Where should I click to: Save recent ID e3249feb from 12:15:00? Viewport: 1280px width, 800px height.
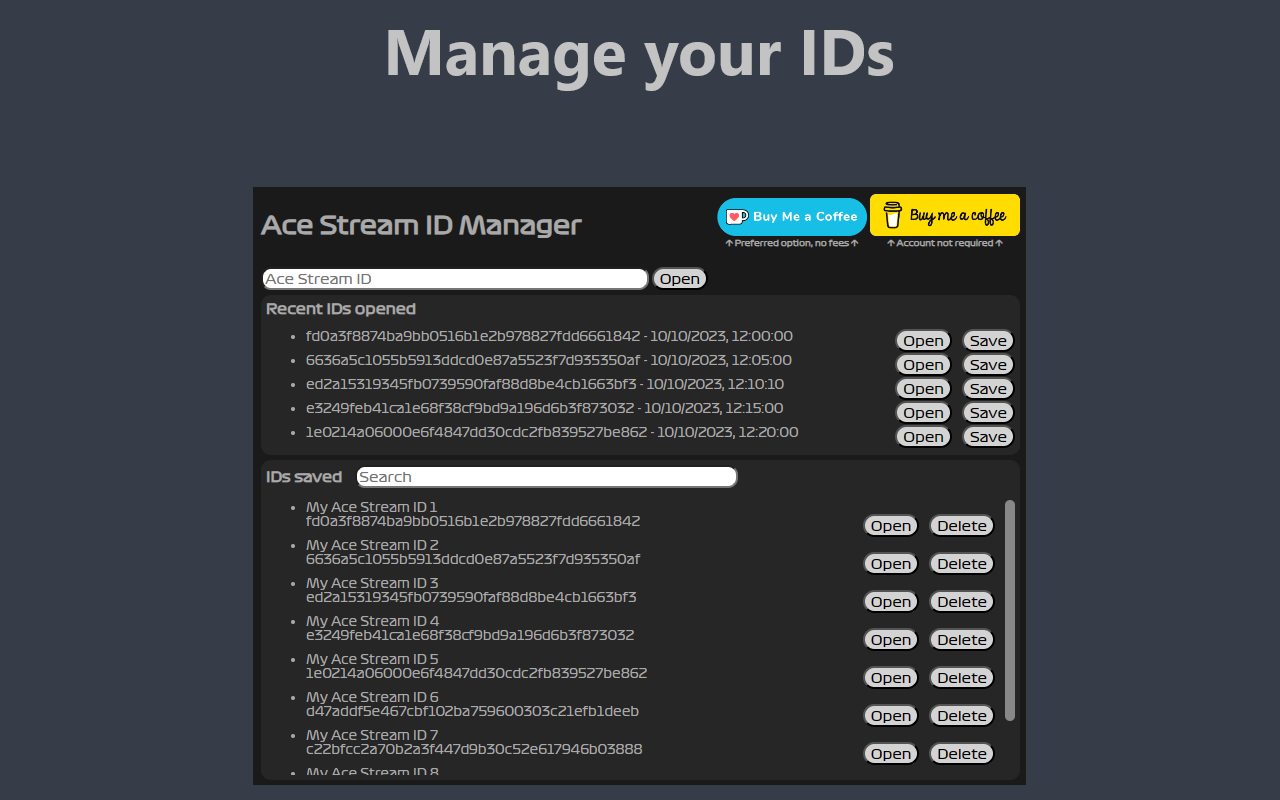point(988,413)
